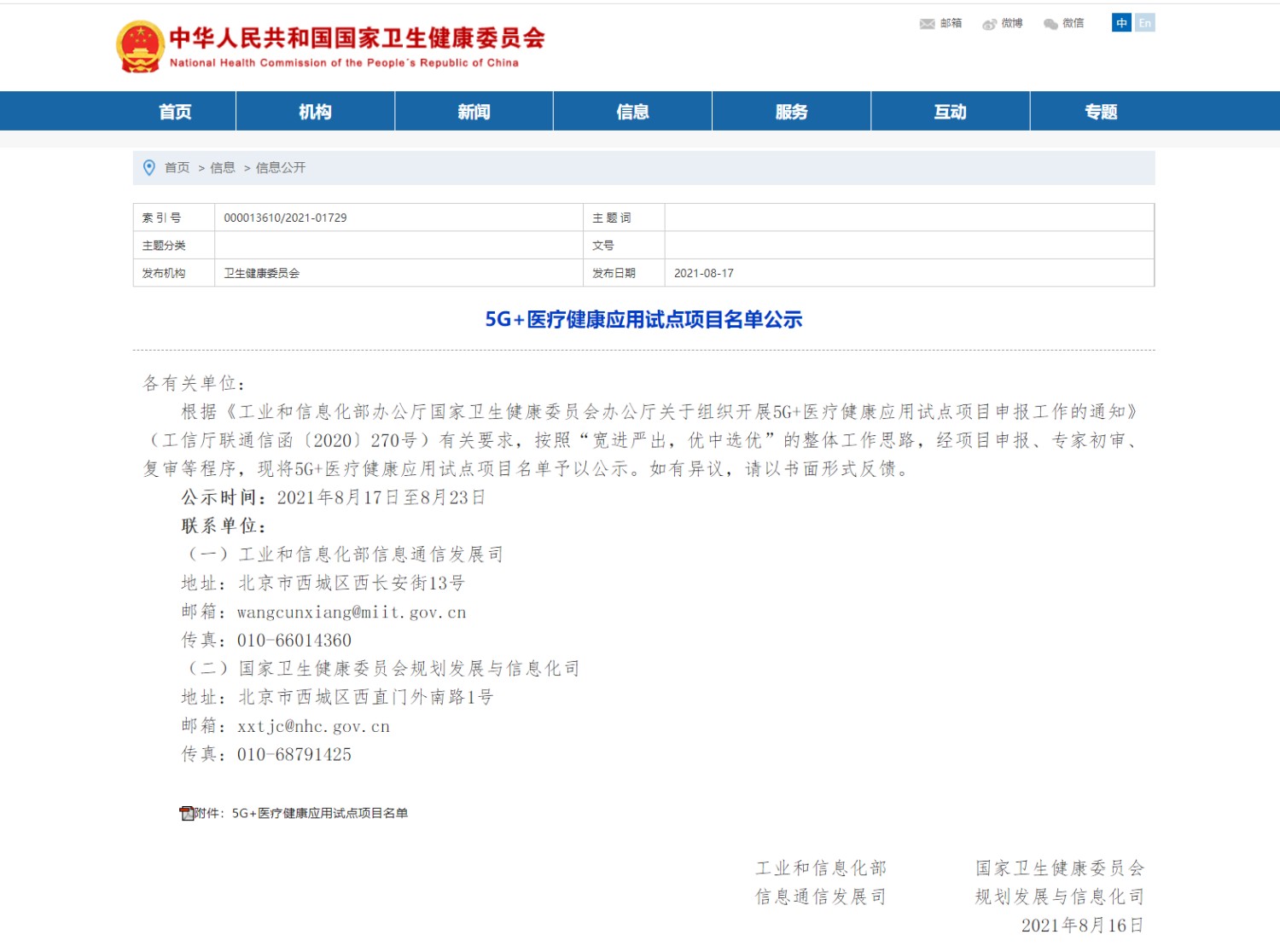Image resolution: width=1280 pixels, height=952 pixels.
Task: Click the article title 5G+医疗健康应用试点项目名单公示
Action: (643, 320)
